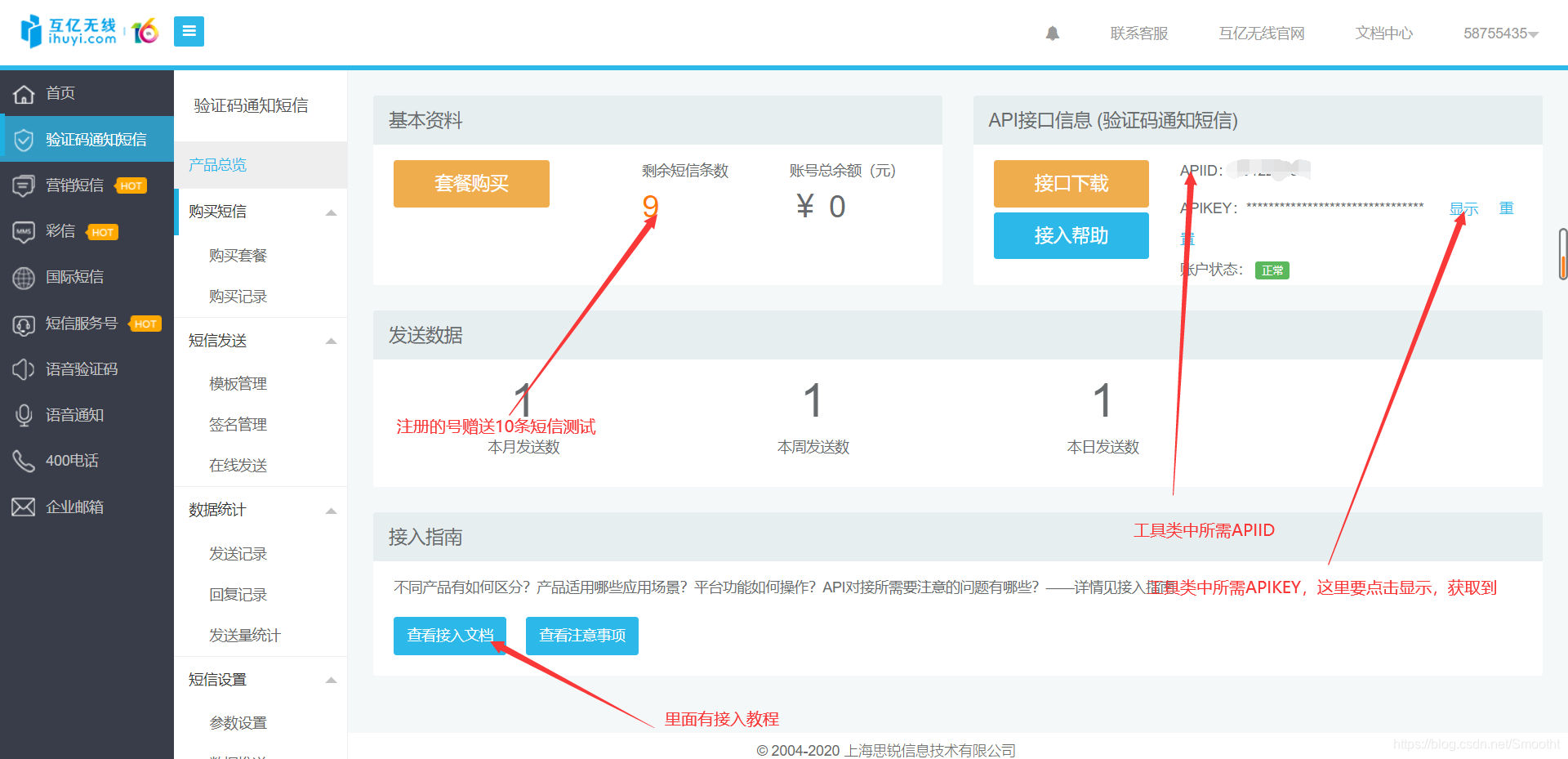Screen dimensions: 1568x759
Task: Click the microphone icon for 语音通知
Action: point(24,415)
